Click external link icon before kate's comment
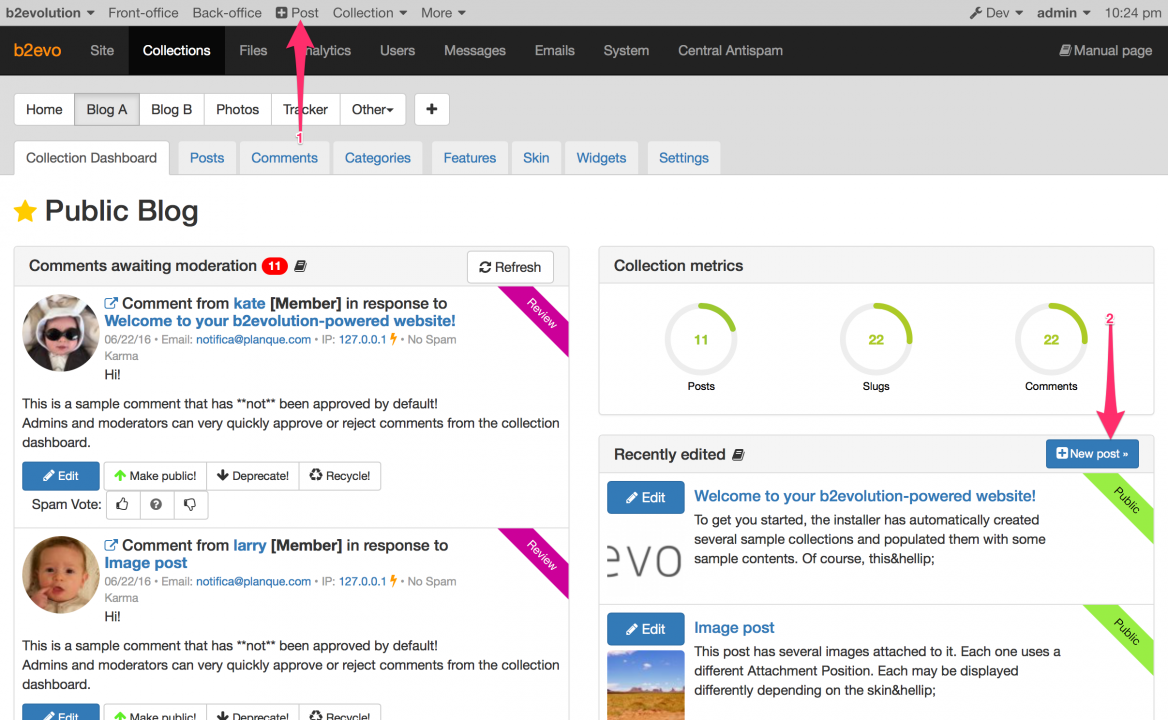 point(111,303)
